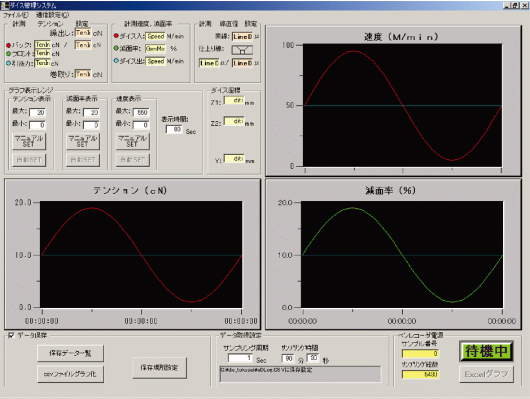Click the 素線 line diameter field
The image size is (530, 399).
[242, 37]
